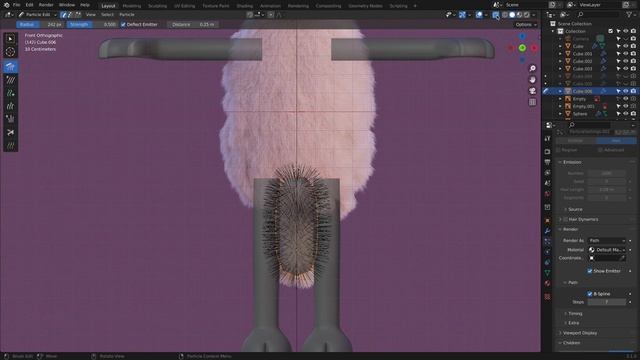Click the outliner search field
This screenshot has height=360, width=640.
[x=598, y=15]
